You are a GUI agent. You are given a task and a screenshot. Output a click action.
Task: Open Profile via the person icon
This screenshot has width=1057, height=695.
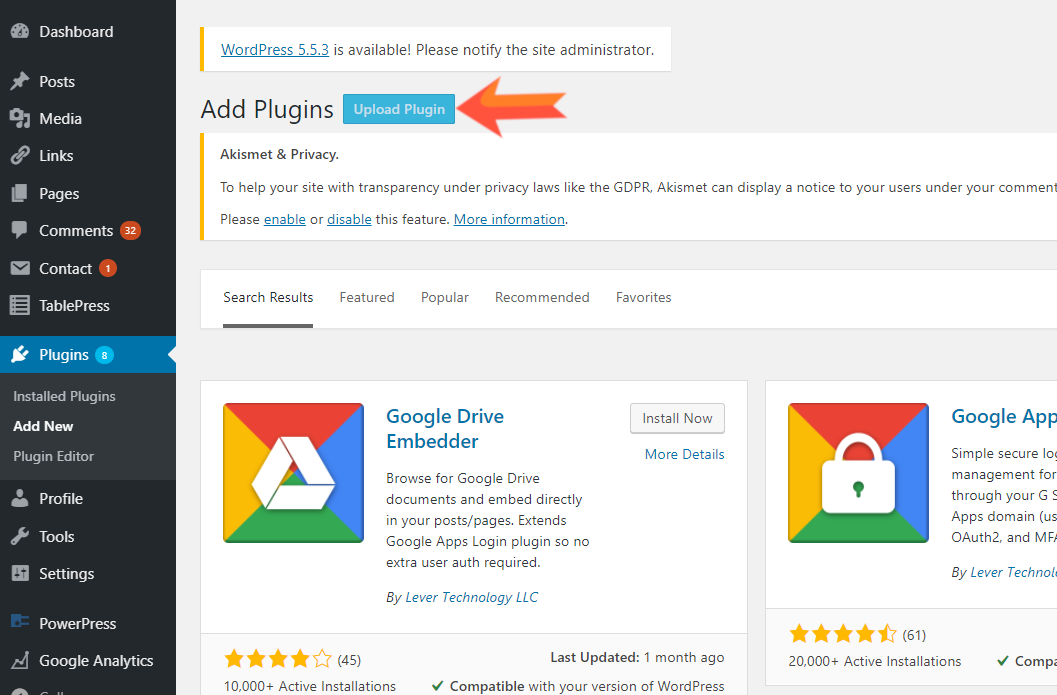click(x=21, y=498)
